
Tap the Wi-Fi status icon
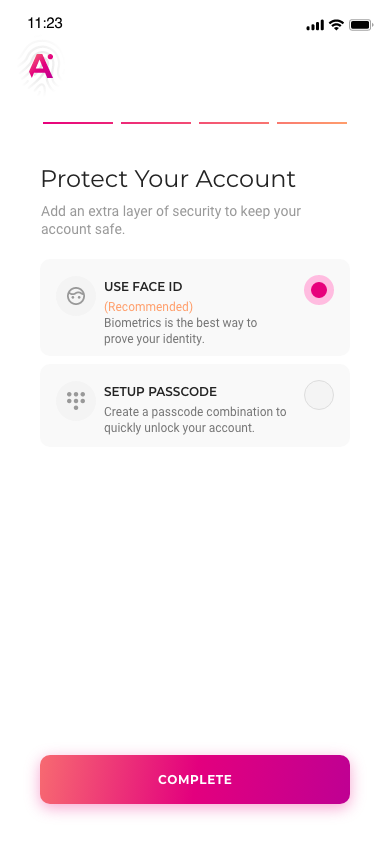(337, 25)
